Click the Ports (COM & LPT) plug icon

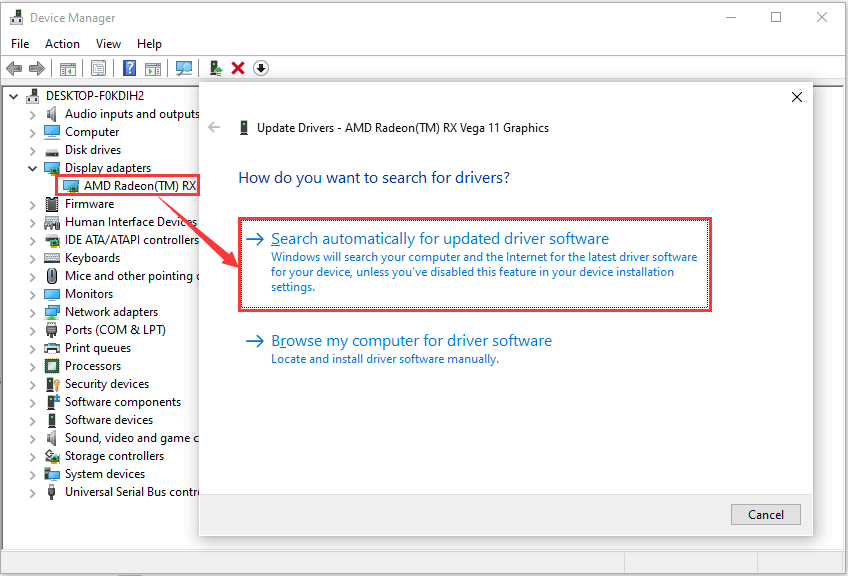tap(52, 330)
